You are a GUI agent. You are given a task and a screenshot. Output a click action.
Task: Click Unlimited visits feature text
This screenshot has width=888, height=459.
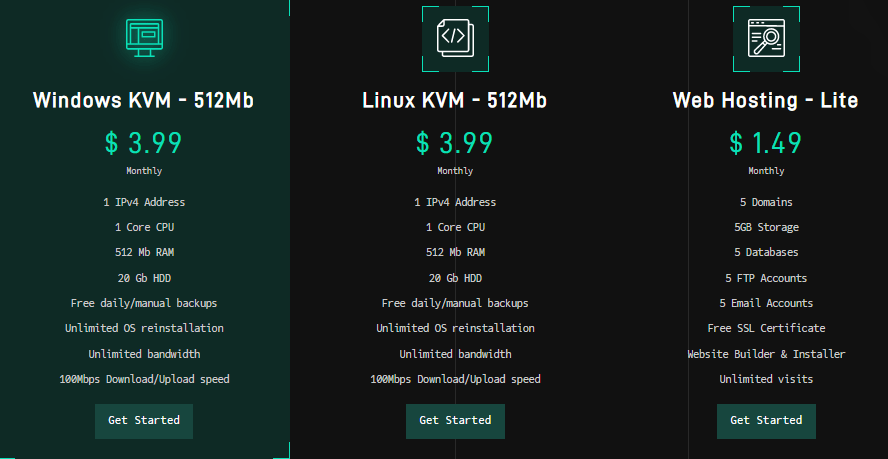tap(766, 379)
